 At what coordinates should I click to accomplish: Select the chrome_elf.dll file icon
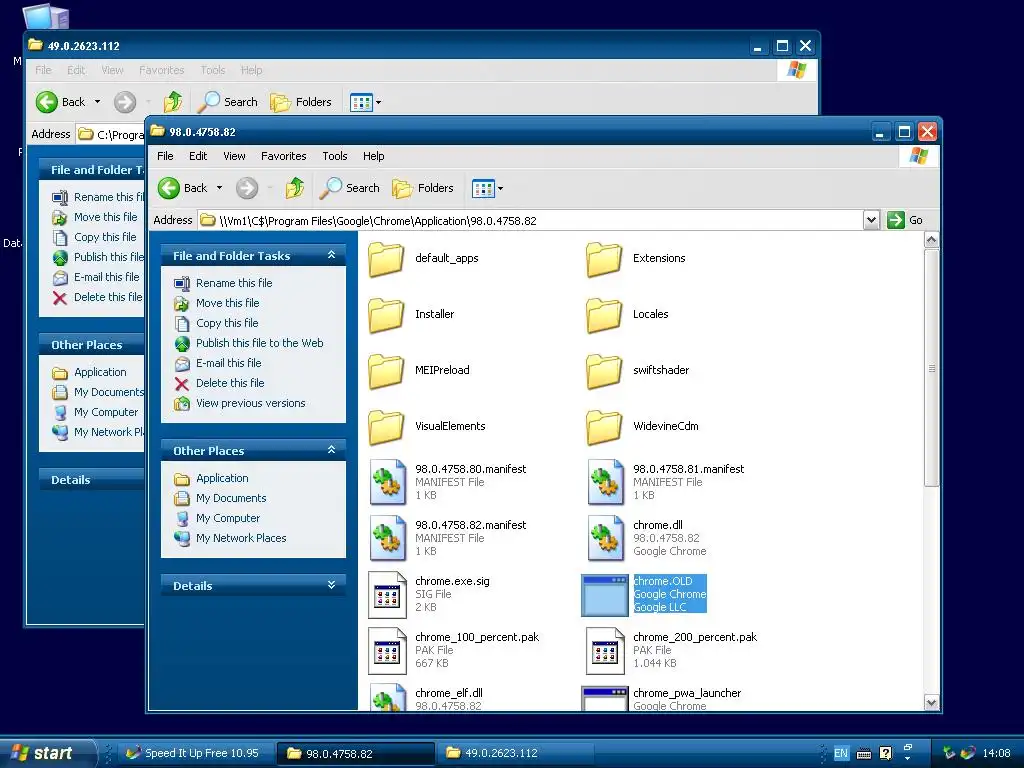pyautogui.click(x=387, y=697)
